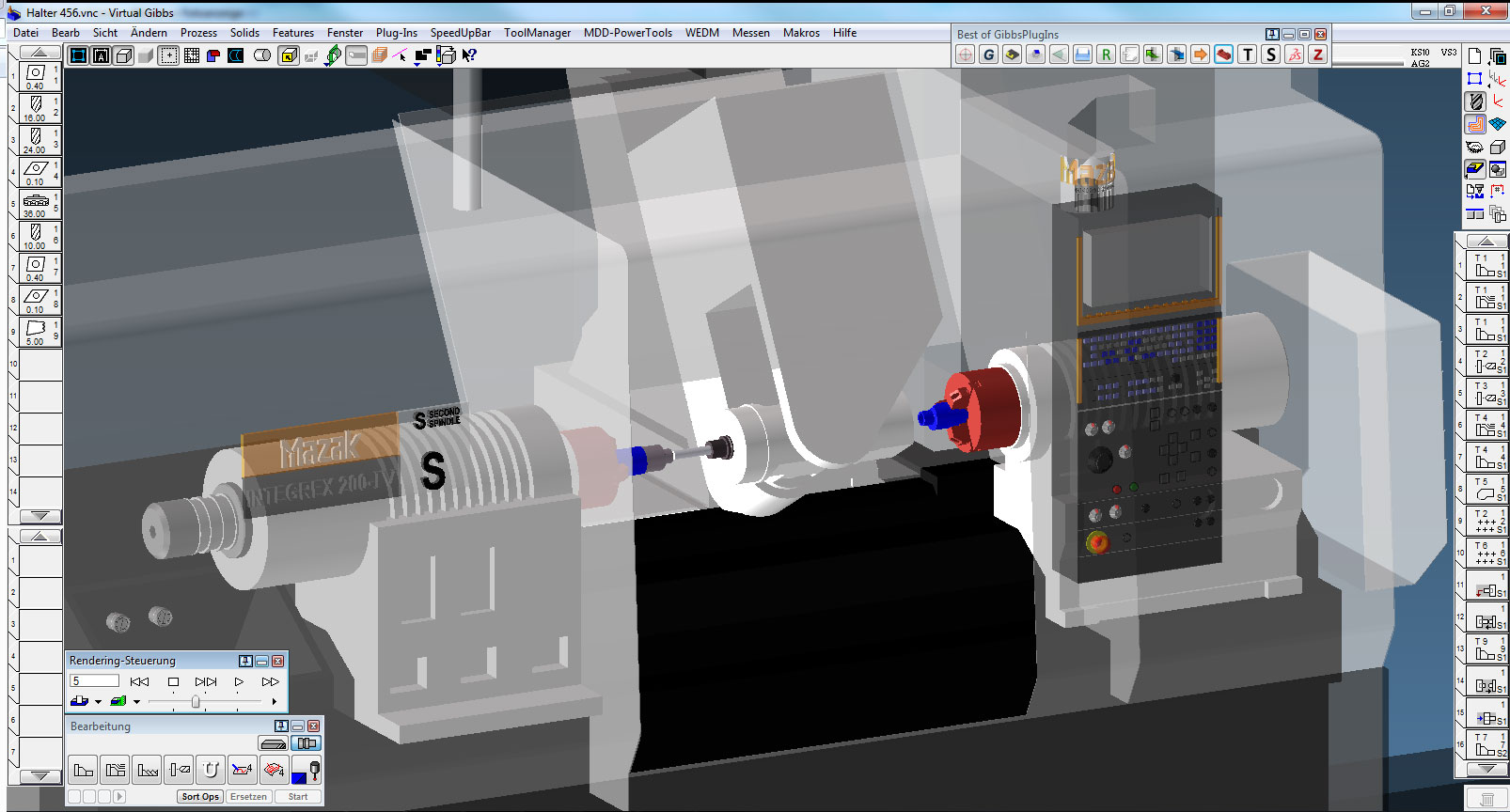
Task: Click the SolidWorks logo plugin icon
Action: click(1295, 55)
